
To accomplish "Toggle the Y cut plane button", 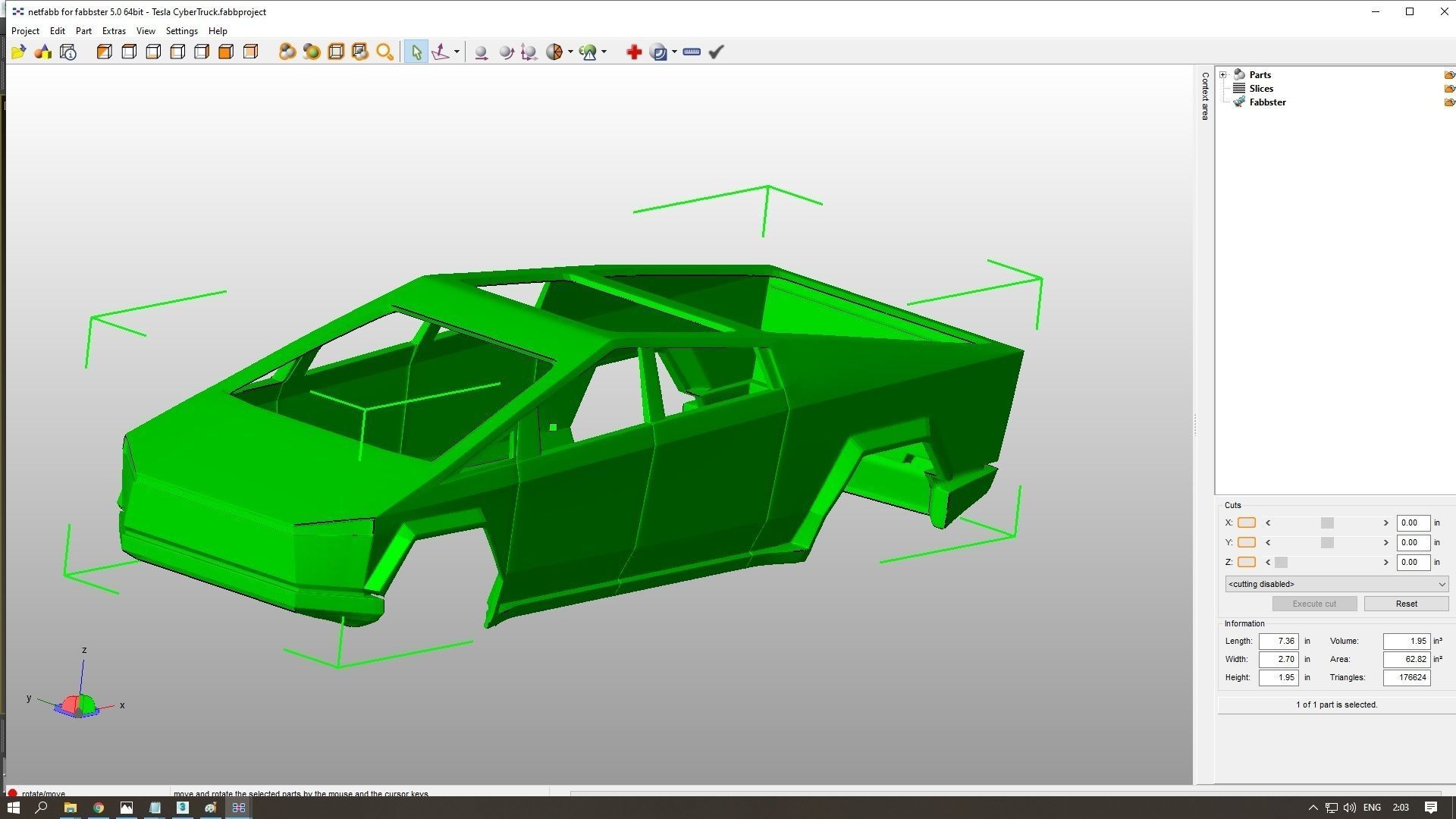I will pos(1246,542).
